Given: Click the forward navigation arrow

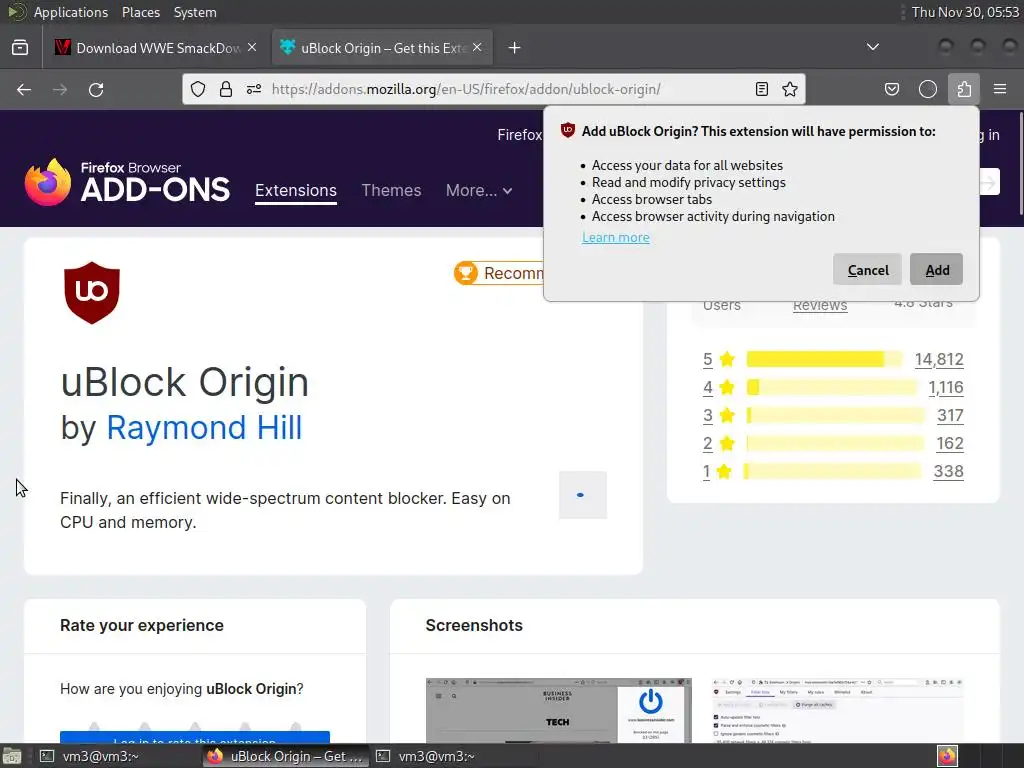Looking at the screenshot, I should click(x=60, y=89).
